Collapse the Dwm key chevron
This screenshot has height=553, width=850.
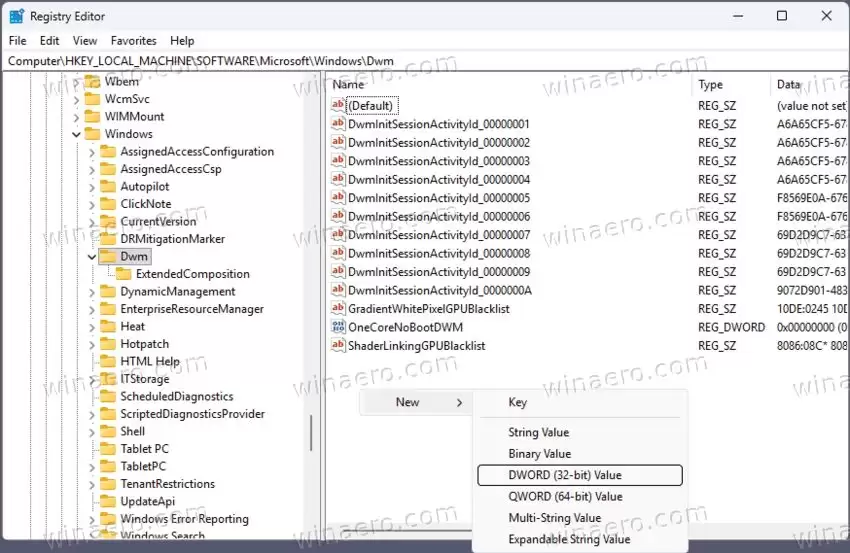click(92, 256)
